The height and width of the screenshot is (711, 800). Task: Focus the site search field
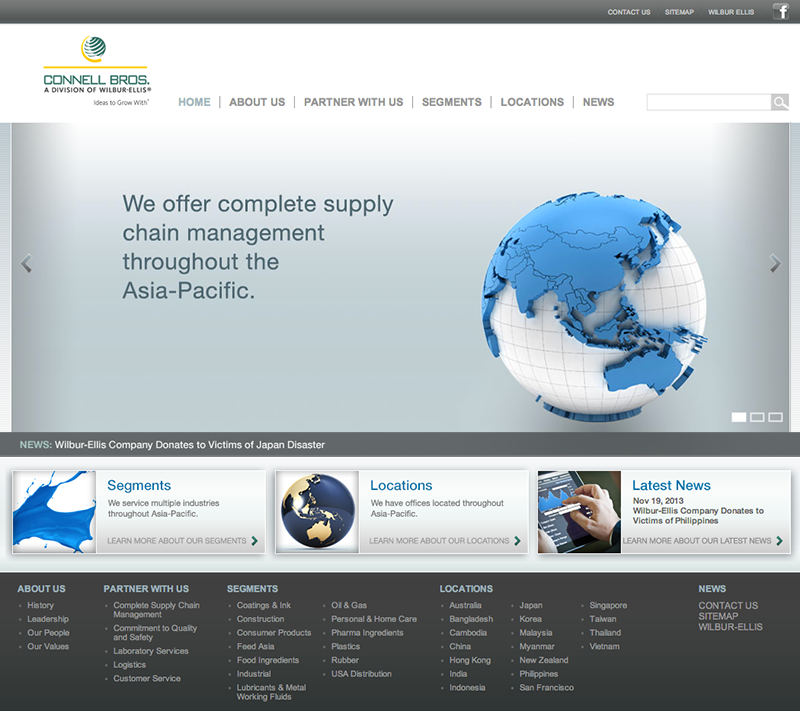point(709,102)
